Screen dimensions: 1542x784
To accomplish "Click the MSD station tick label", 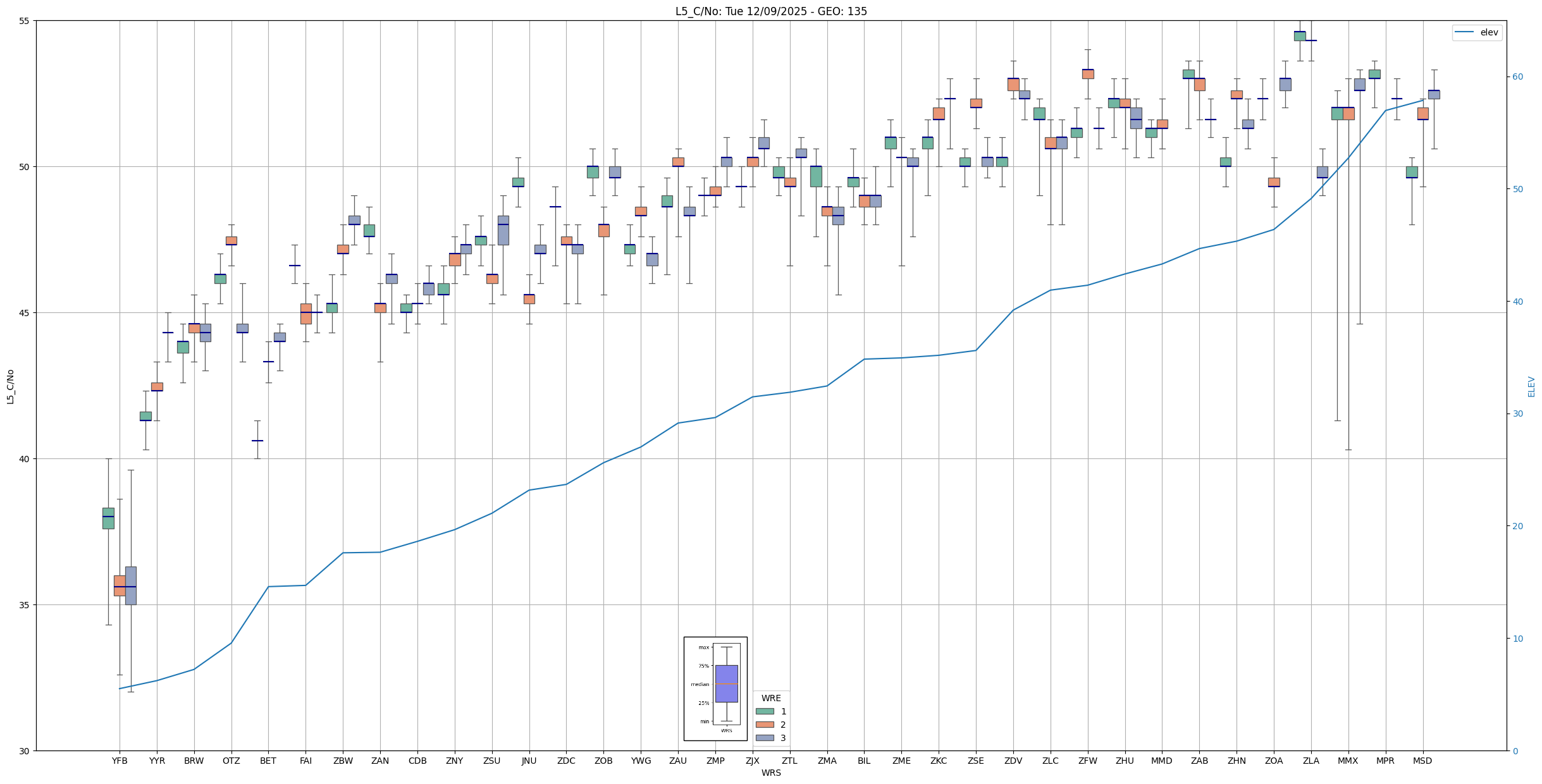I will (1422, 761).
